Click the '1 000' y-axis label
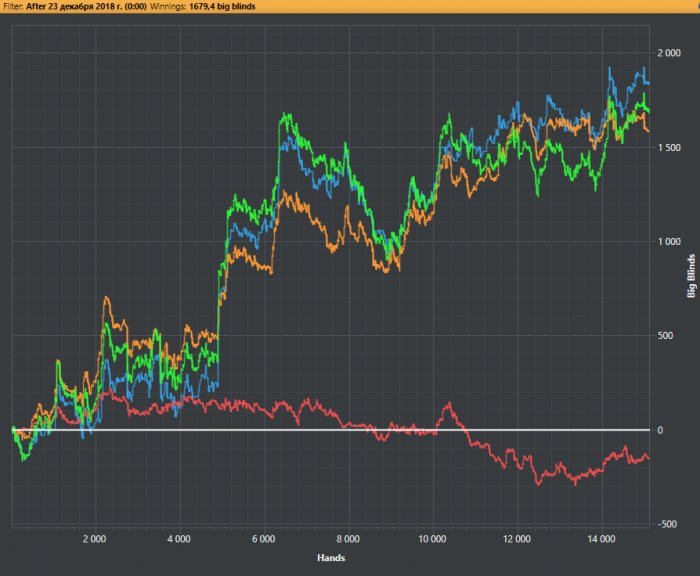Image resolution: width=700 pixels, height=576 pixels. pyautogui.click(x=669, y=242)
